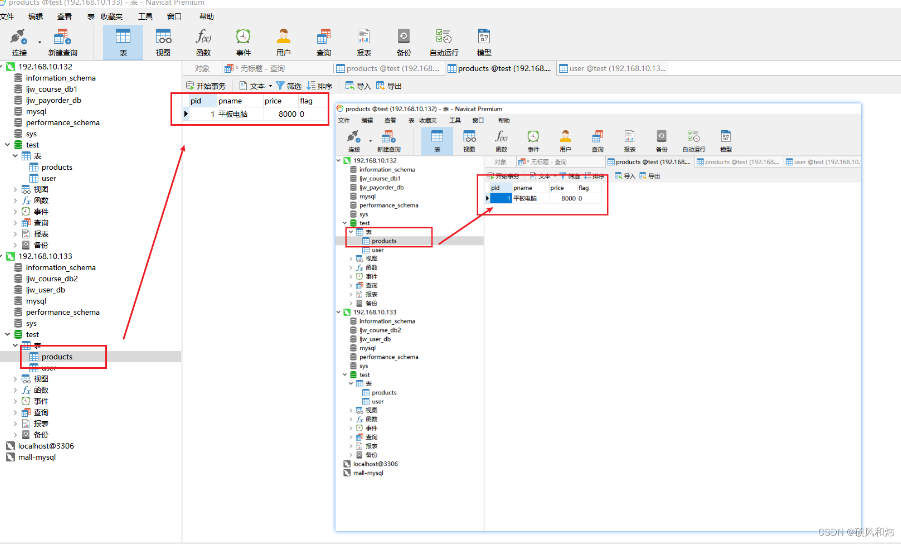Viewport: 901px width, 544px height.
Task: Switch to user @test tab in embedded window
Action: coord(823,162)
